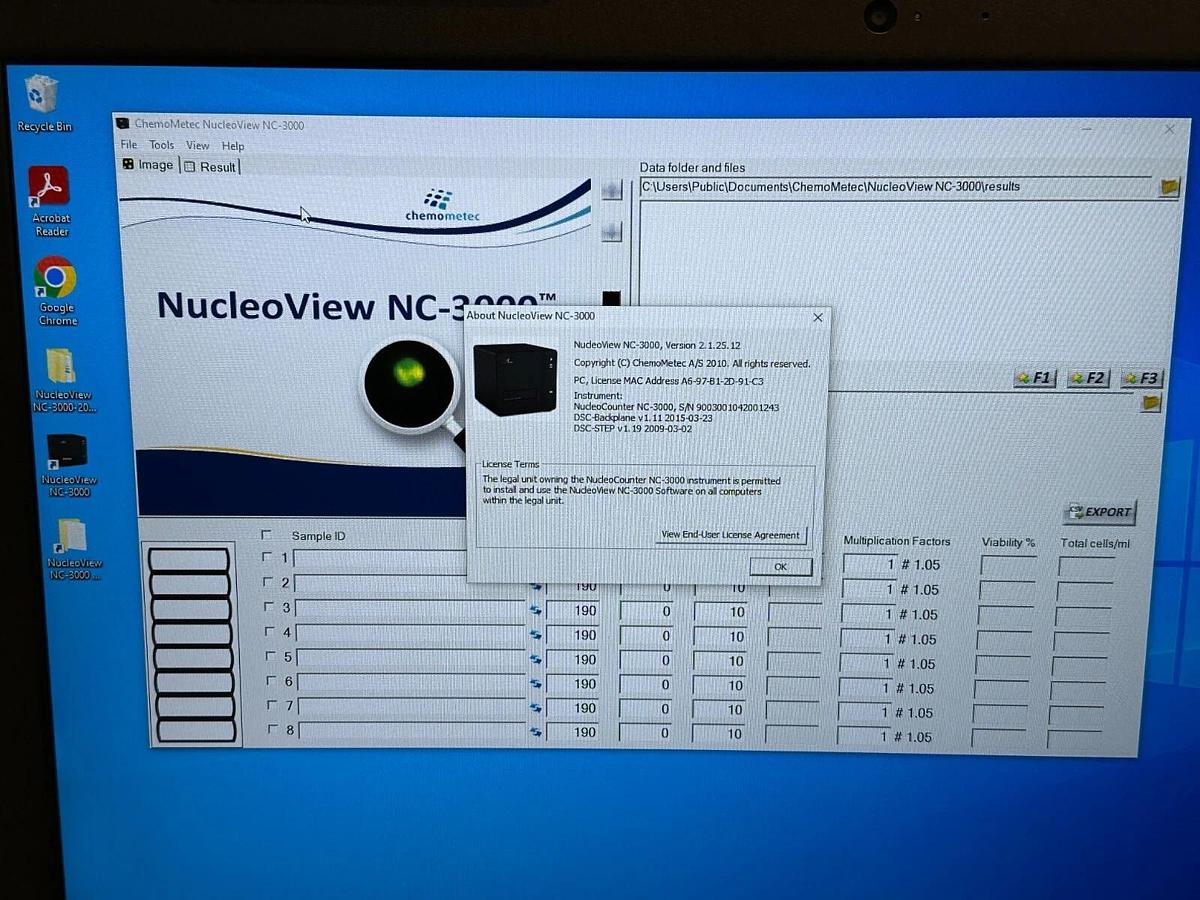Tick the checkbox for sample row 2

[267, 582]
